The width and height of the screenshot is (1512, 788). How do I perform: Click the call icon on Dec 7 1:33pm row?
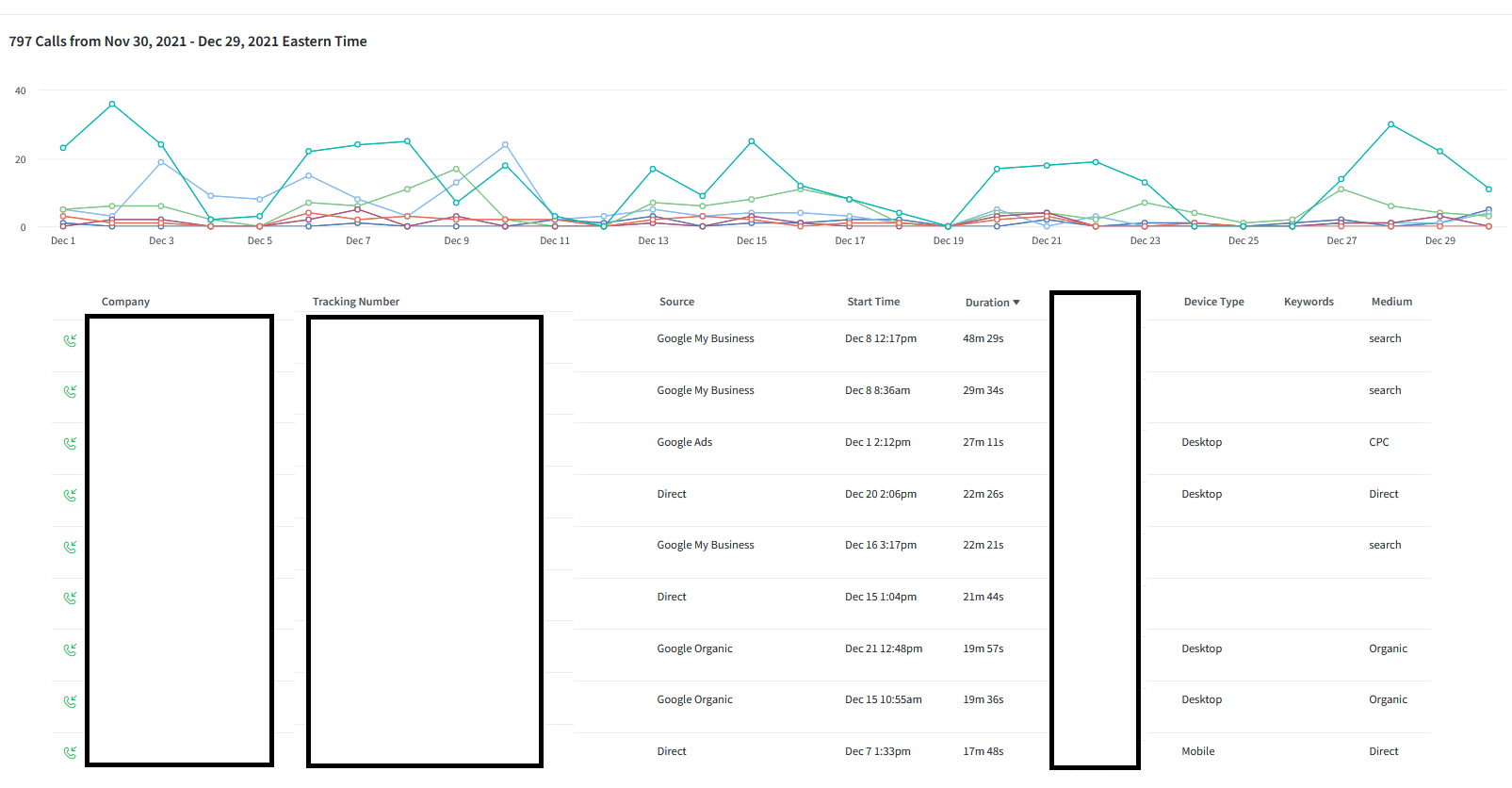(x=70, y=752)
